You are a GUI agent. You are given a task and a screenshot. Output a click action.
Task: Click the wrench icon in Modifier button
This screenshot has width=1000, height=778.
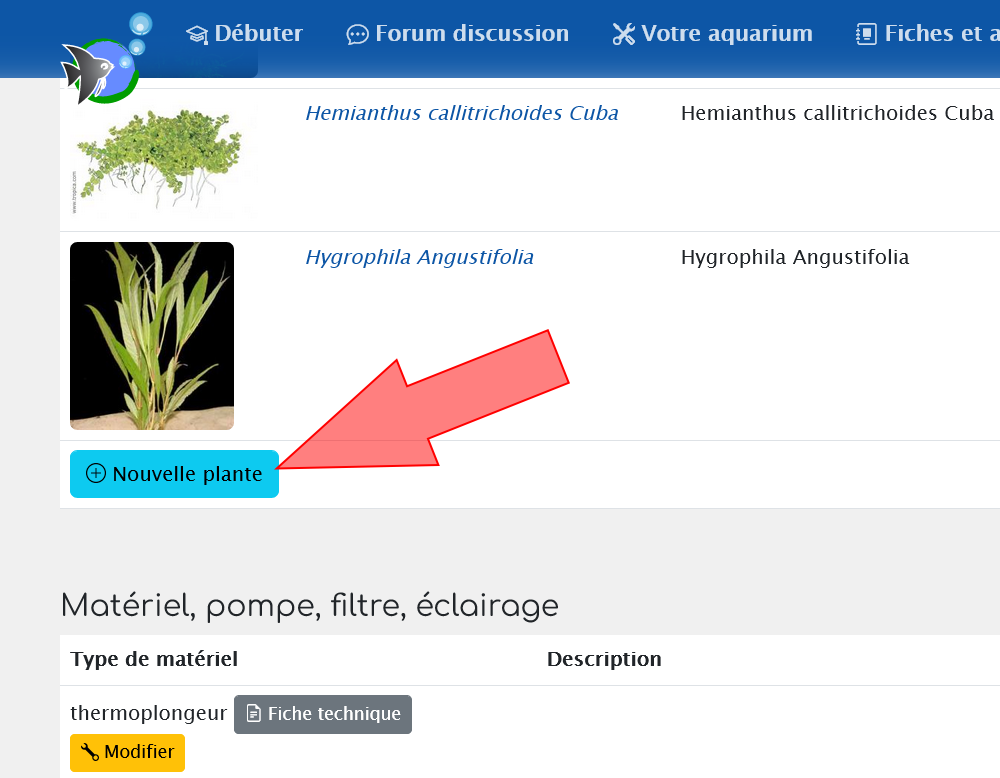coord(90,752)
